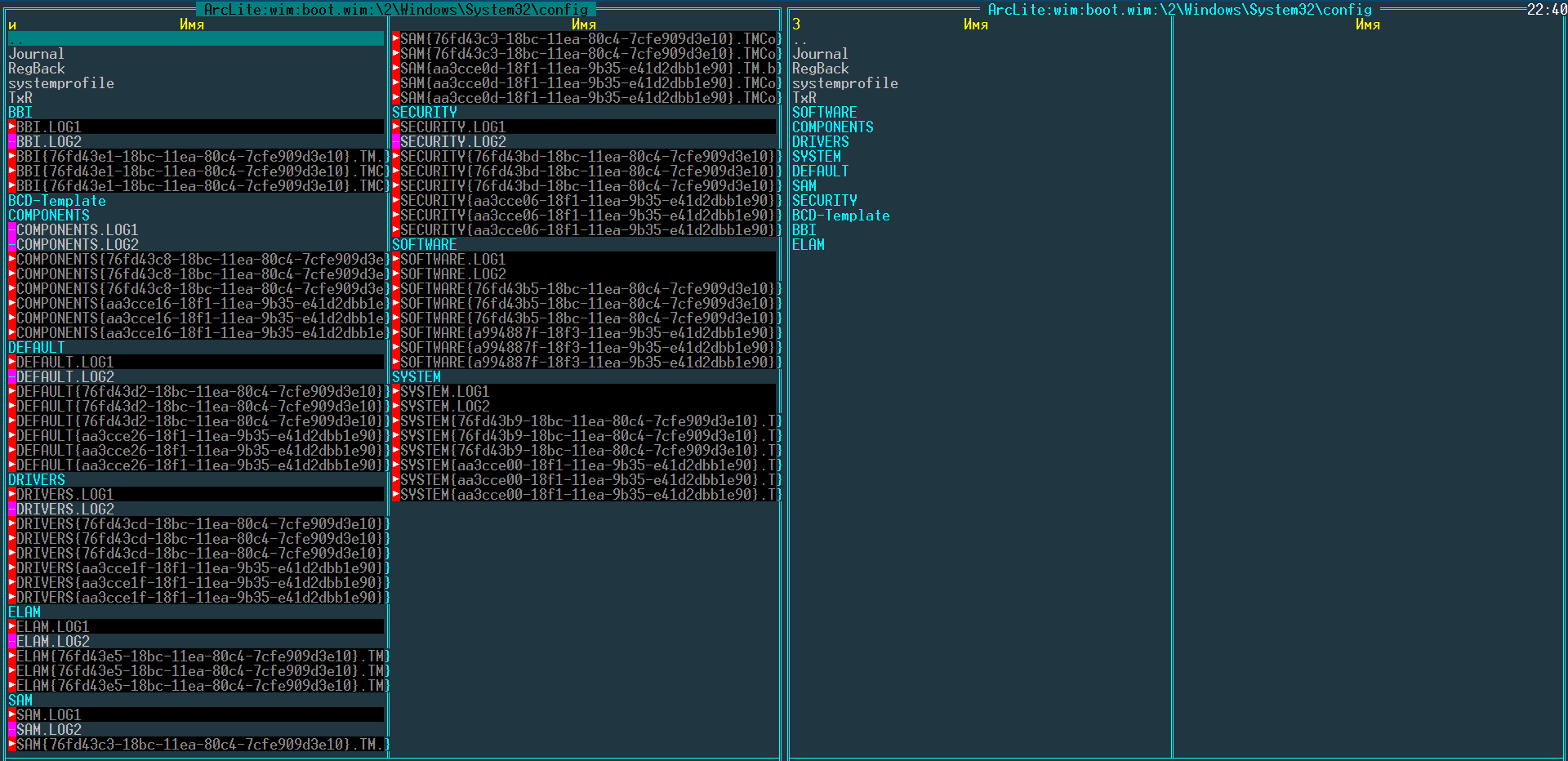Click the red arrow marker beside BBI.LOG1
The height and width of the screenshot is (761, 1568).
pyautogui.click(x=11, y=127)
